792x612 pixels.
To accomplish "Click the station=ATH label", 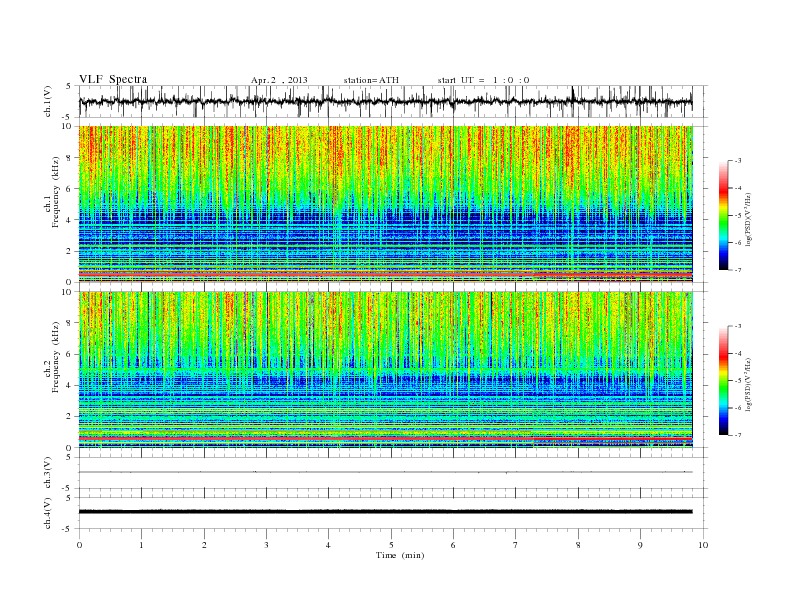I will (x=371, y=80).
